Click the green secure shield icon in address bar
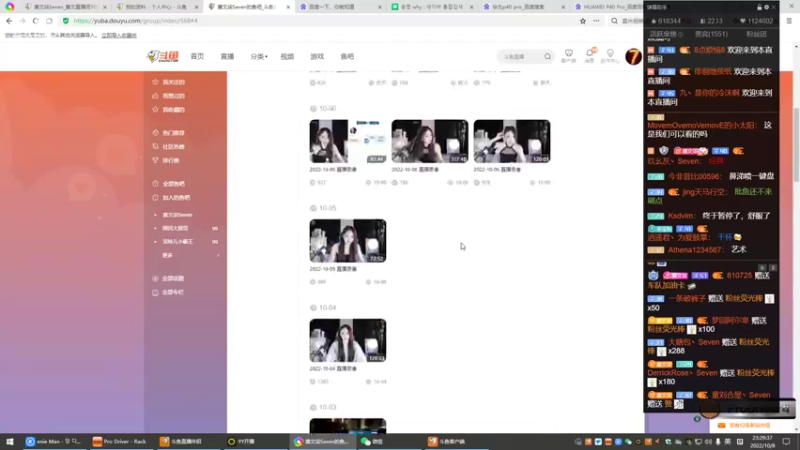 pos(66,21)
